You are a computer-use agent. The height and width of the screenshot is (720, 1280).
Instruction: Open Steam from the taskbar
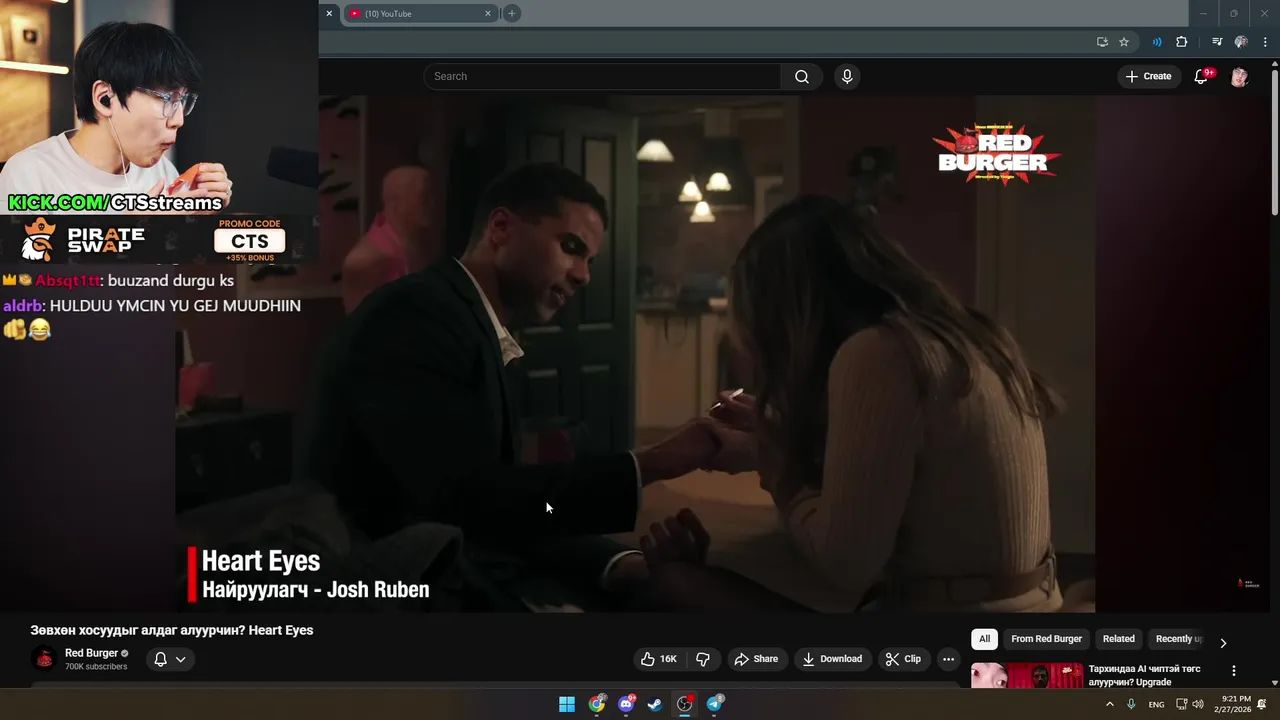(x=655, y=704)
